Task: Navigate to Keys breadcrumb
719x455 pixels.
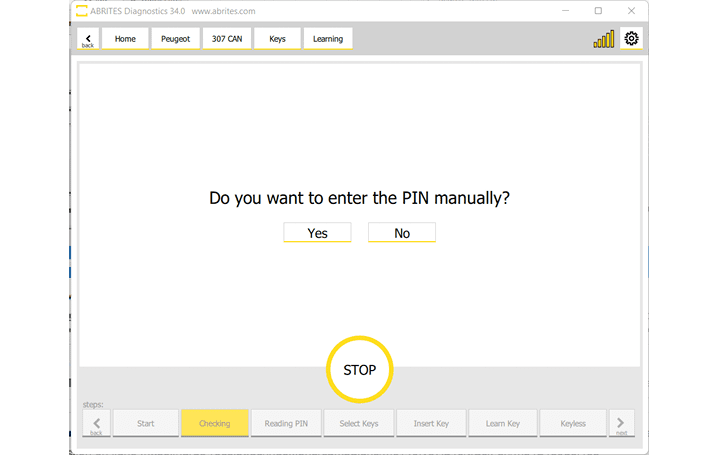Action: [277, 39]
